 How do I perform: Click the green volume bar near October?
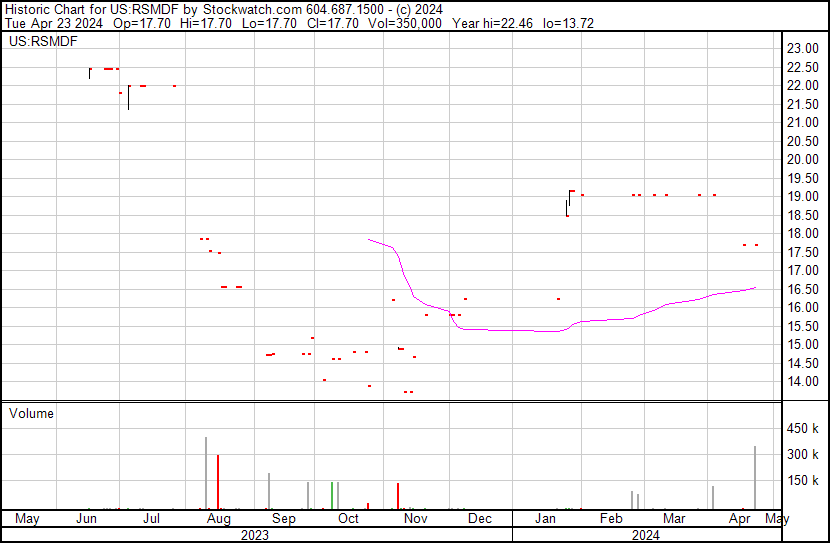[332, 494]
